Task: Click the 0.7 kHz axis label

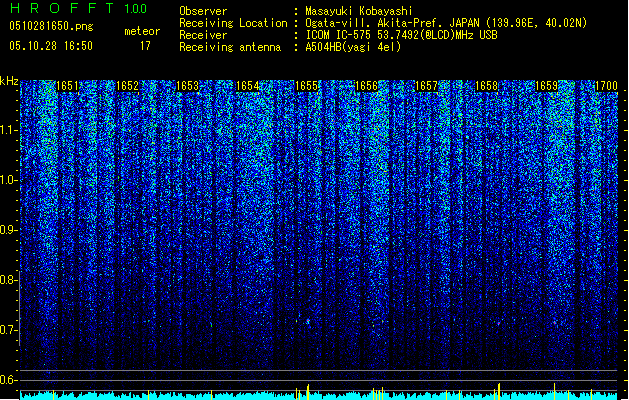Action: coord(7,330)
